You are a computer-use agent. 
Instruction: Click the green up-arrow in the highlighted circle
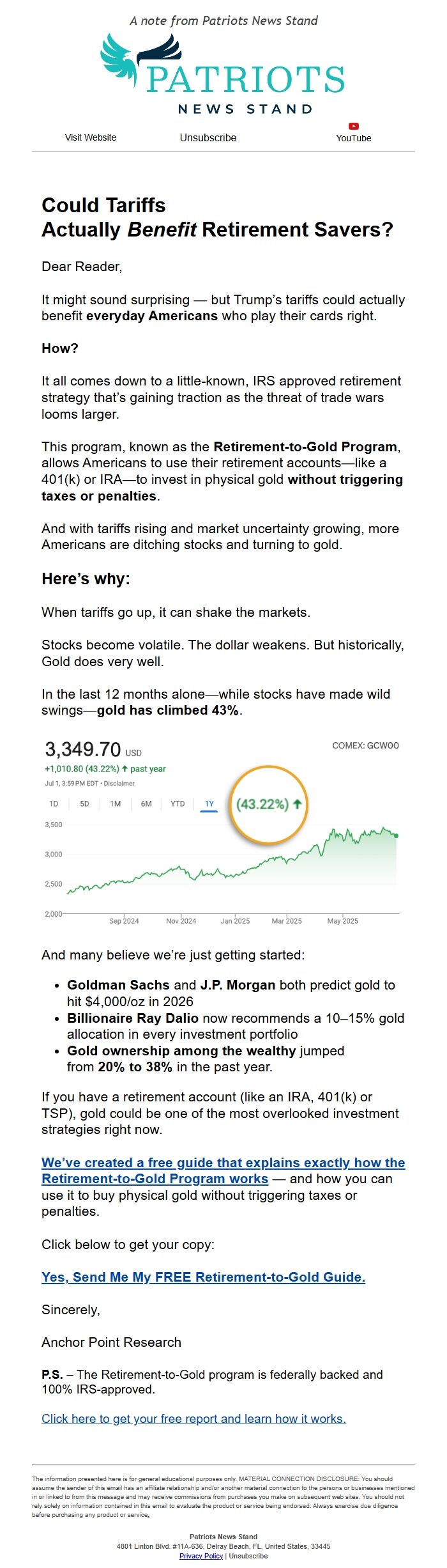[x=298, y=803]
